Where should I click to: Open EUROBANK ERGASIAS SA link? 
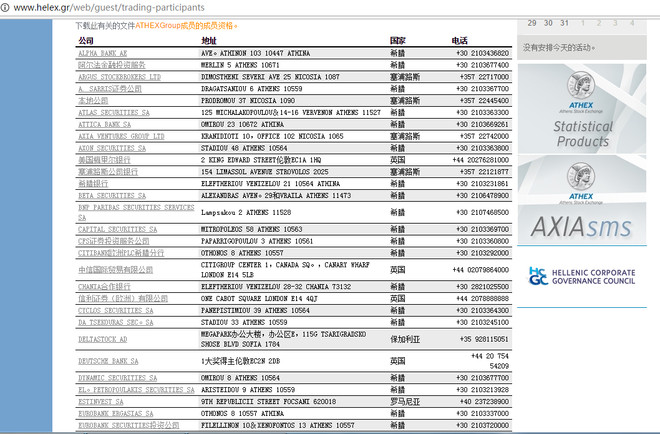click(x=116, y=414)
